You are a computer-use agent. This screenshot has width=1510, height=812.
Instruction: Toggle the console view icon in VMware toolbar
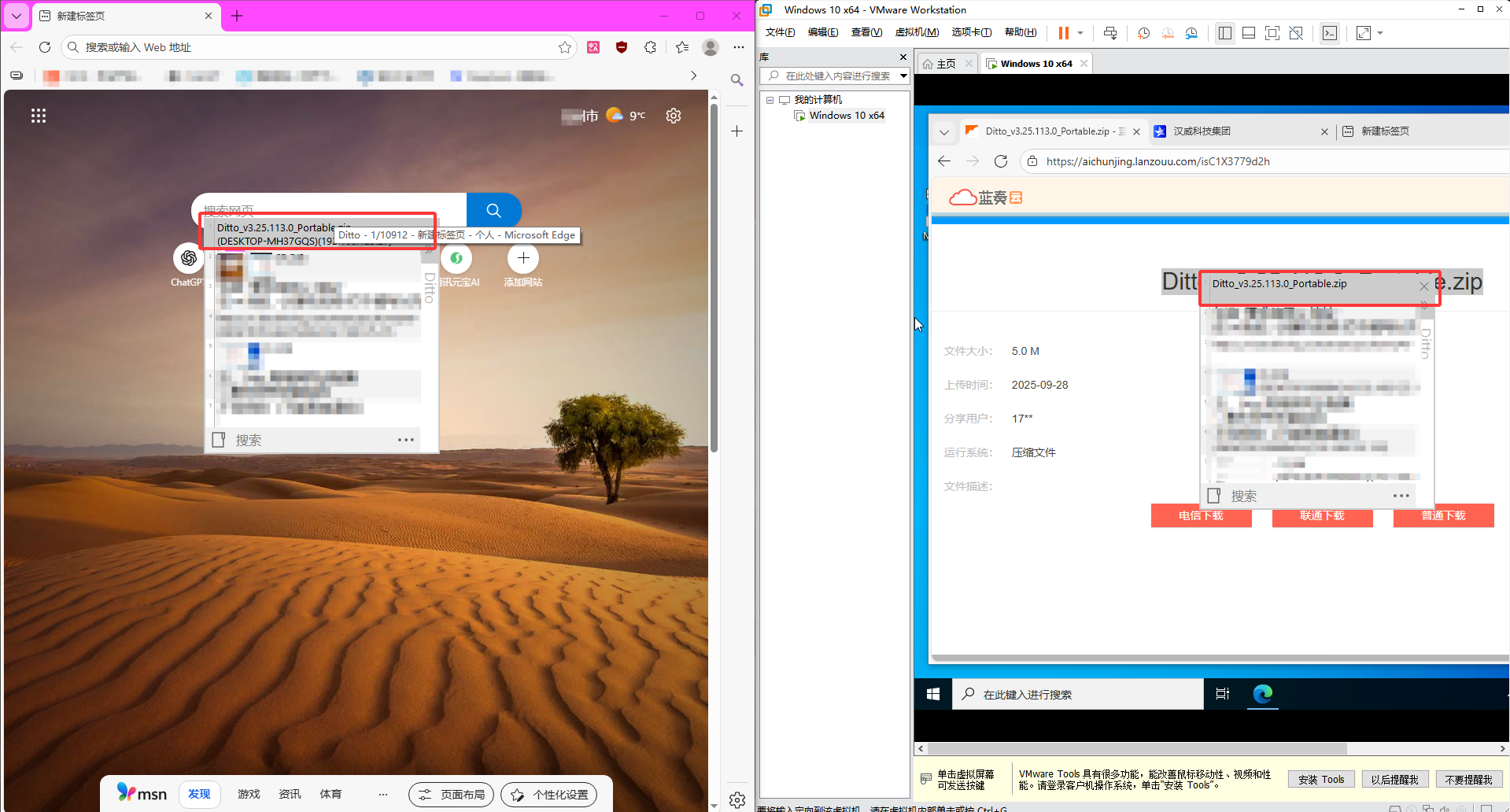click(1330, 33)
